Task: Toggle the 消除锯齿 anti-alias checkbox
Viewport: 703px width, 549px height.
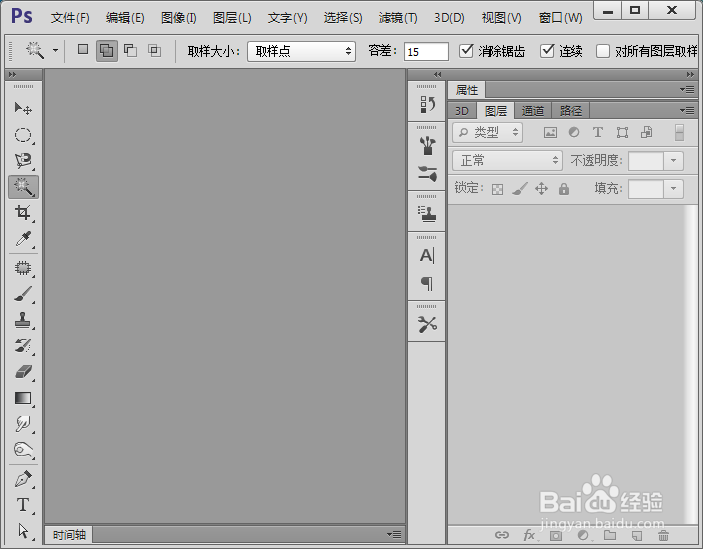Action: point(466,51)
